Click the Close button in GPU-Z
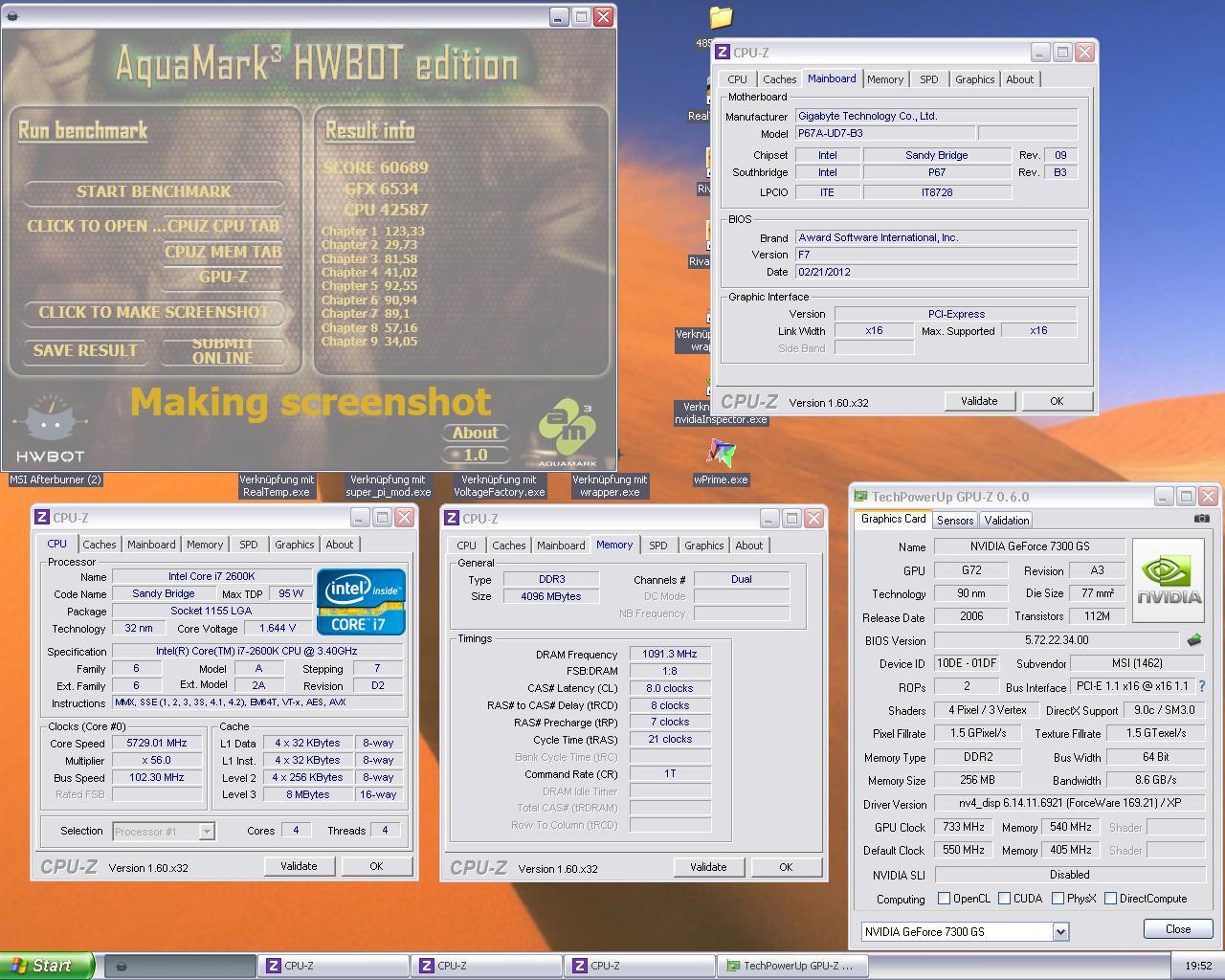1225x980 pixels. (x=1178, y=929)
